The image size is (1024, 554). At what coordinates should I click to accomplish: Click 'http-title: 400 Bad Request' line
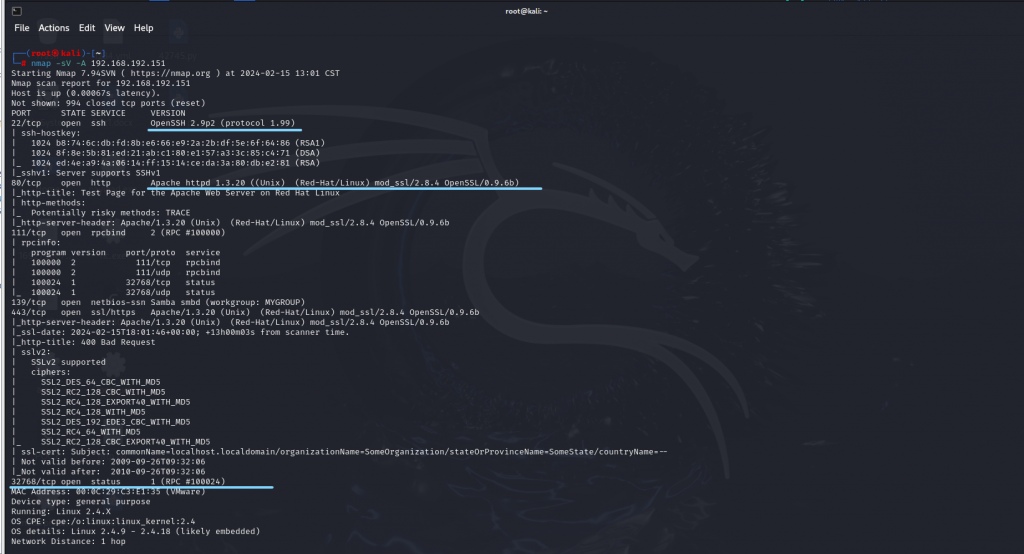point(83,342)
